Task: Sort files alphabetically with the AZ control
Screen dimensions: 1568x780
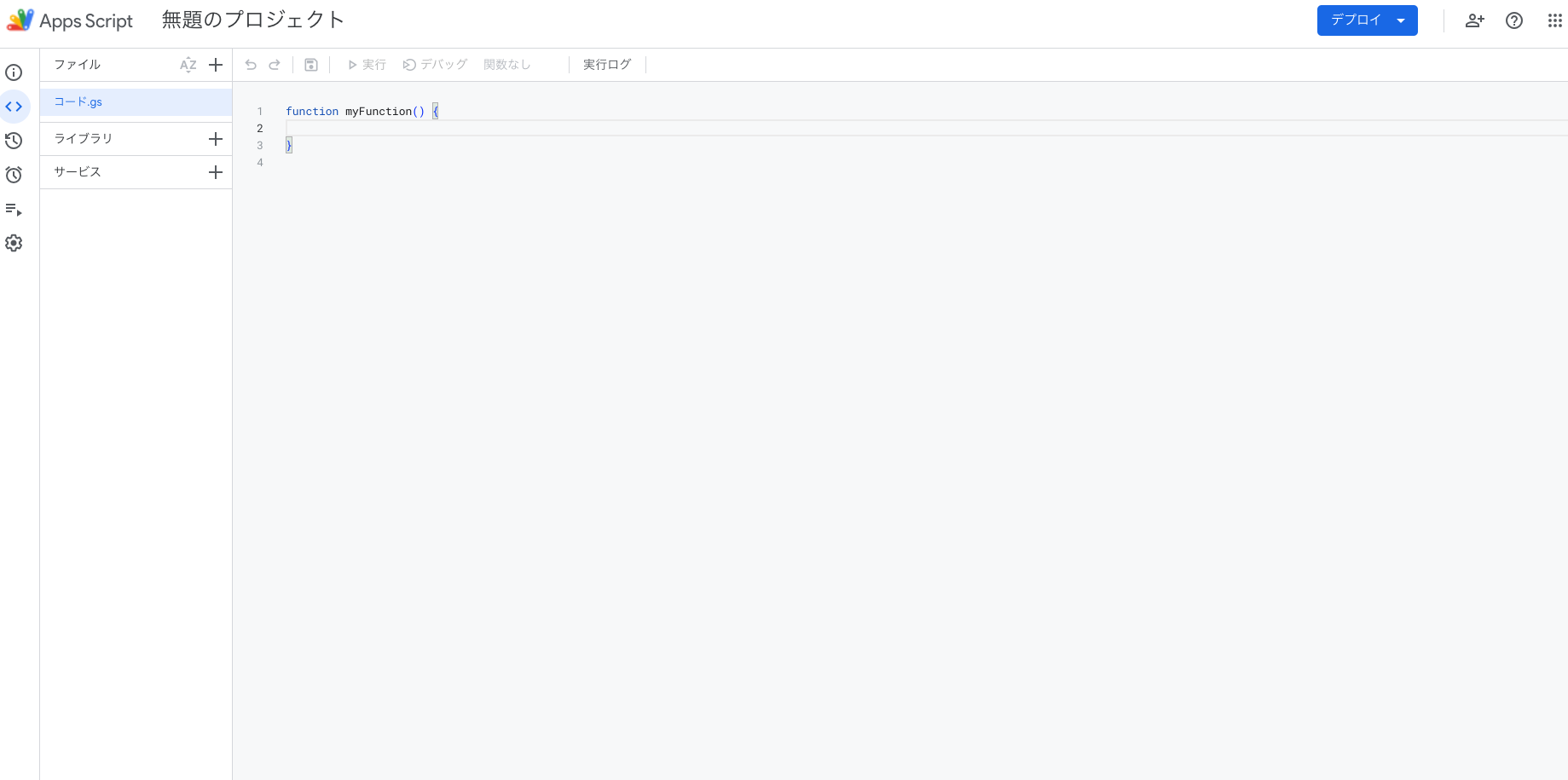Action: [188, 65]
